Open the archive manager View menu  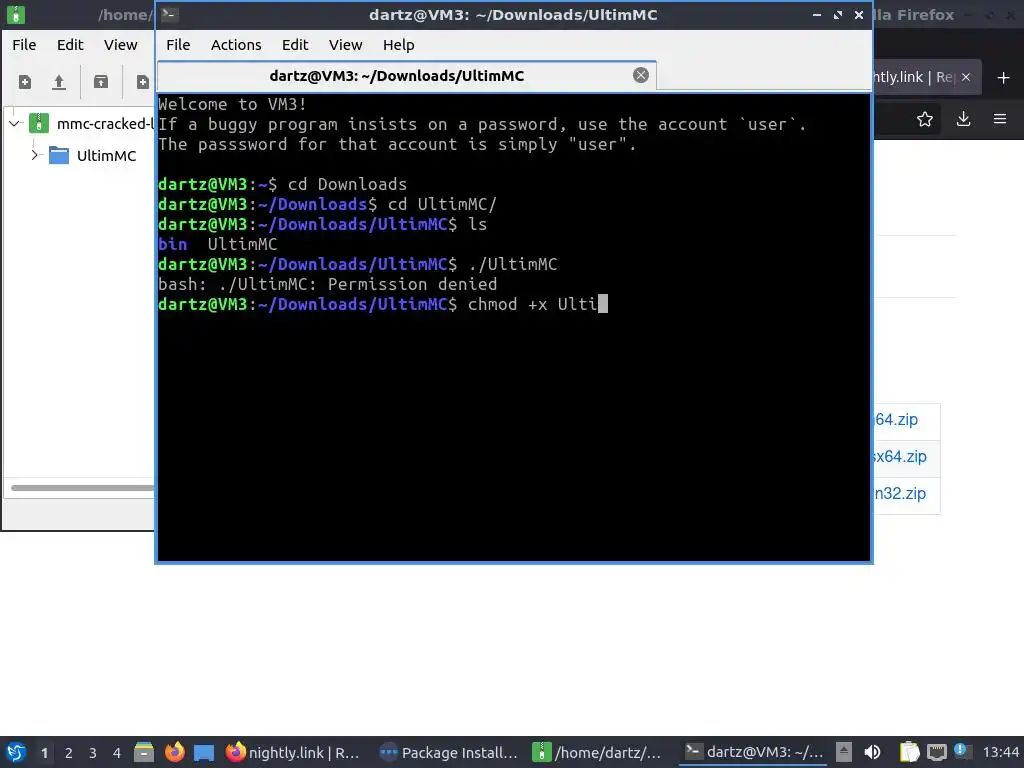pyautogui.click(x=121, y=44)
